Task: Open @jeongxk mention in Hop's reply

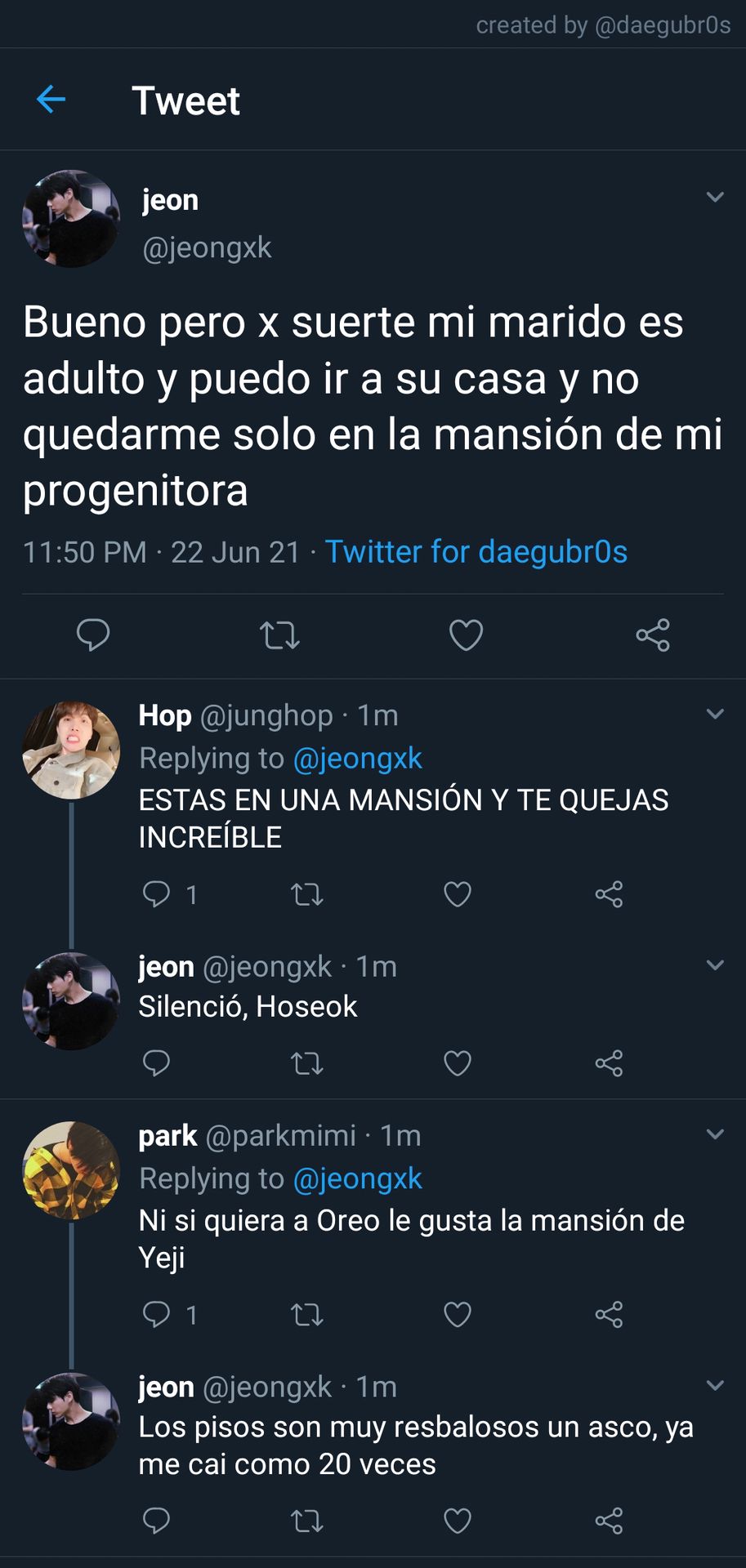Action: (x=357, y=758)
